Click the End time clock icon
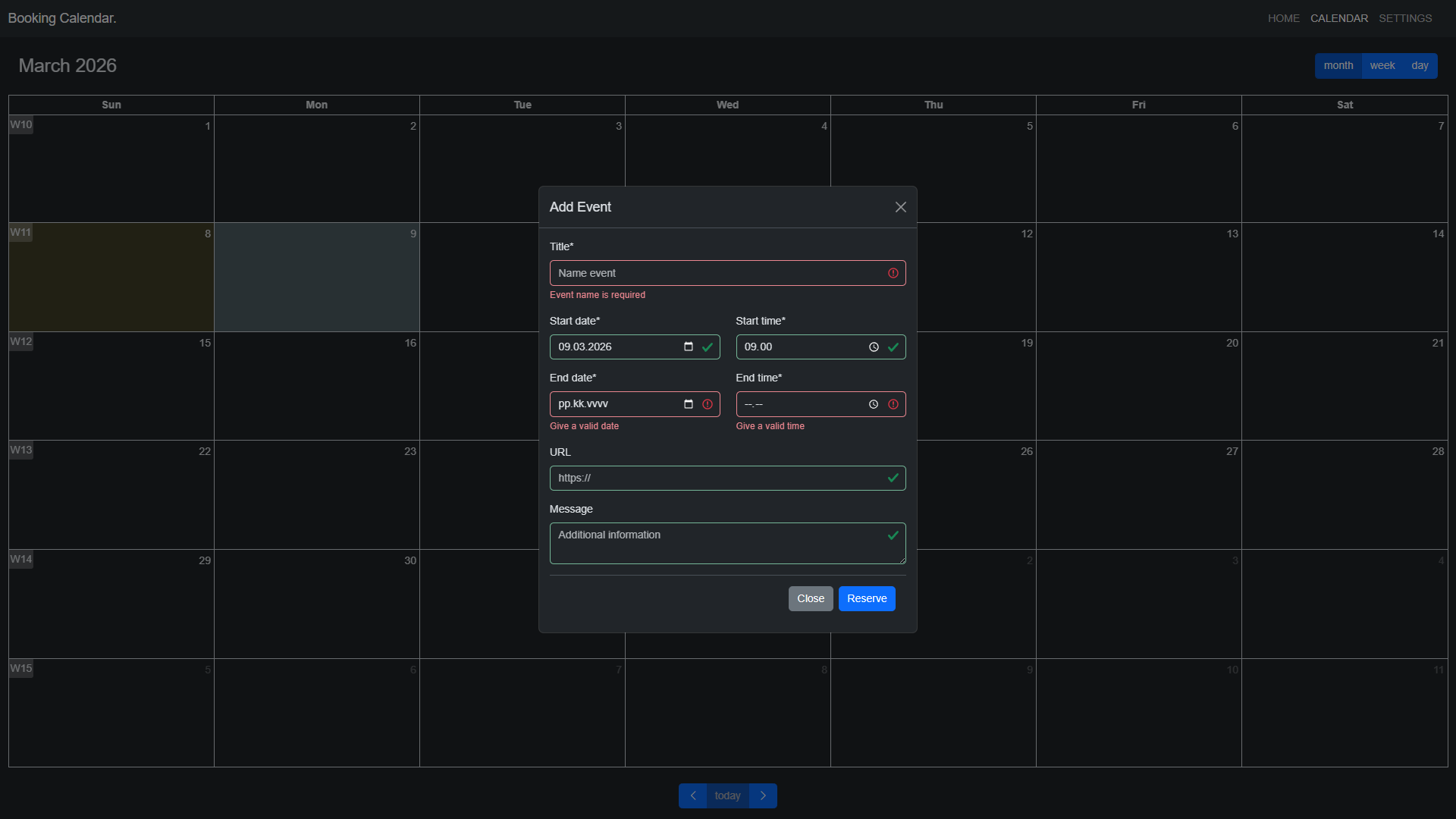Viewport: 1456px width, 819px height. tap(874, 404)
